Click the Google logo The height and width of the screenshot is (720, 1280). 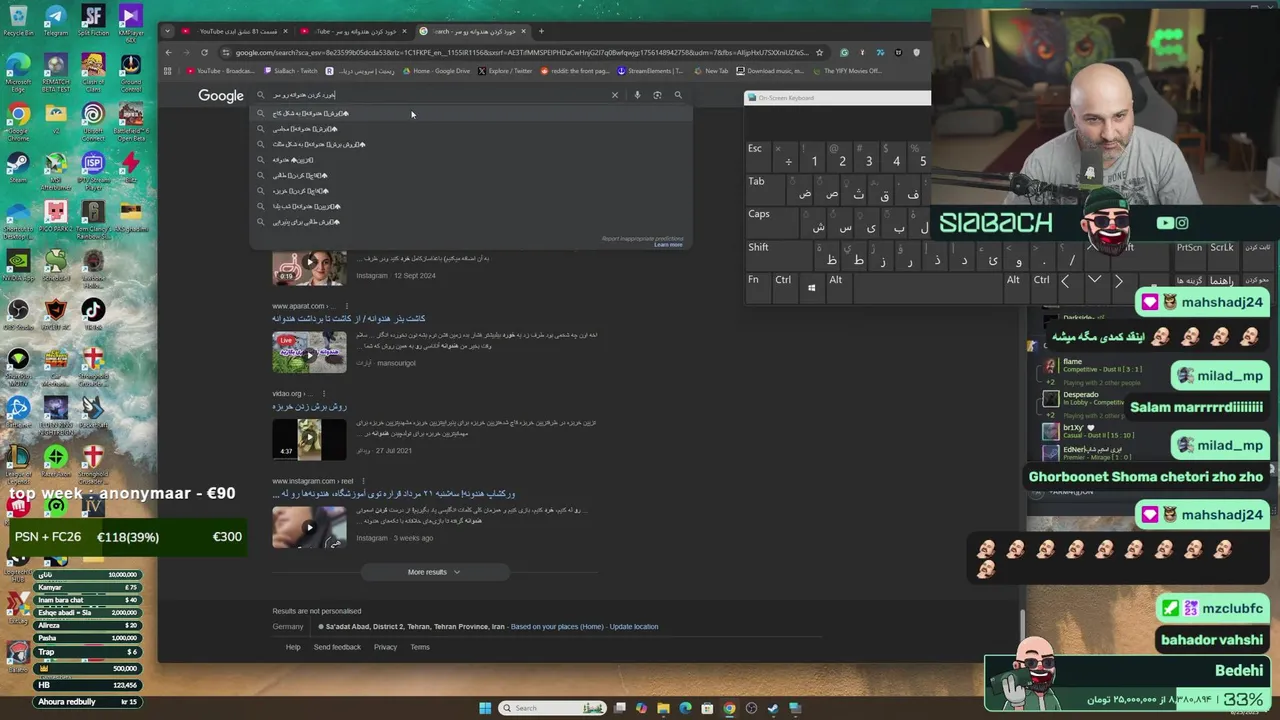[x=221, y=96]
